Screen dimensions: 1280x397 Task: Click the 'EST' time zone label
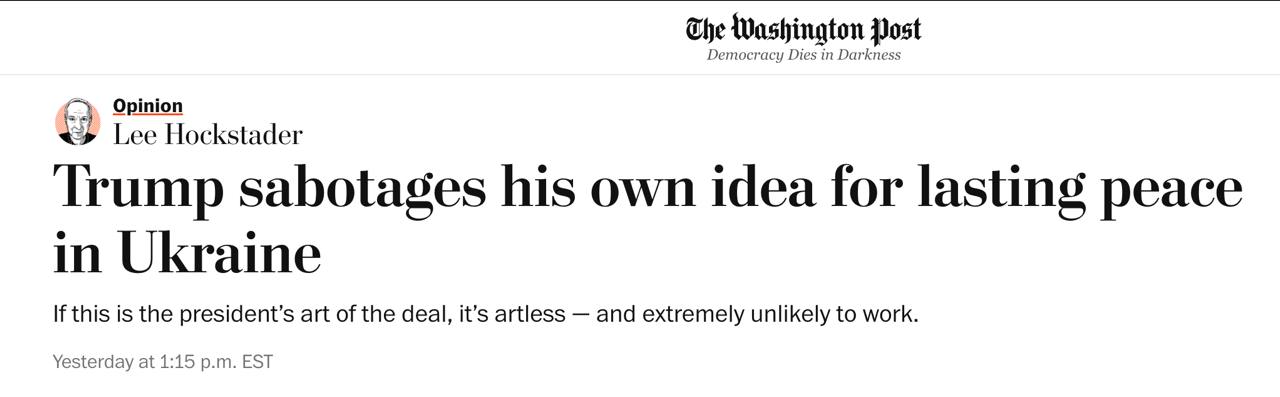pyautogui.click(x=257, y=362)
